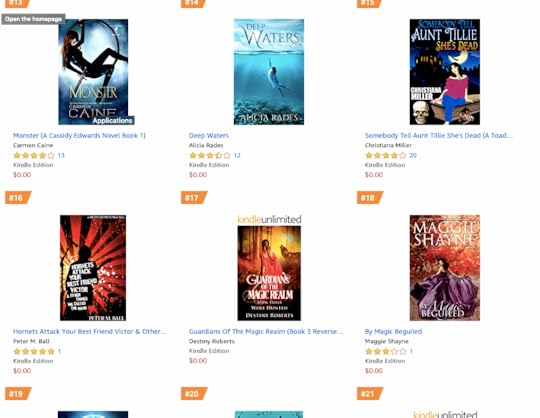Open Guardians Of The Magic Realm title link
Screen dimensions: 540x418
coord(266,331)
